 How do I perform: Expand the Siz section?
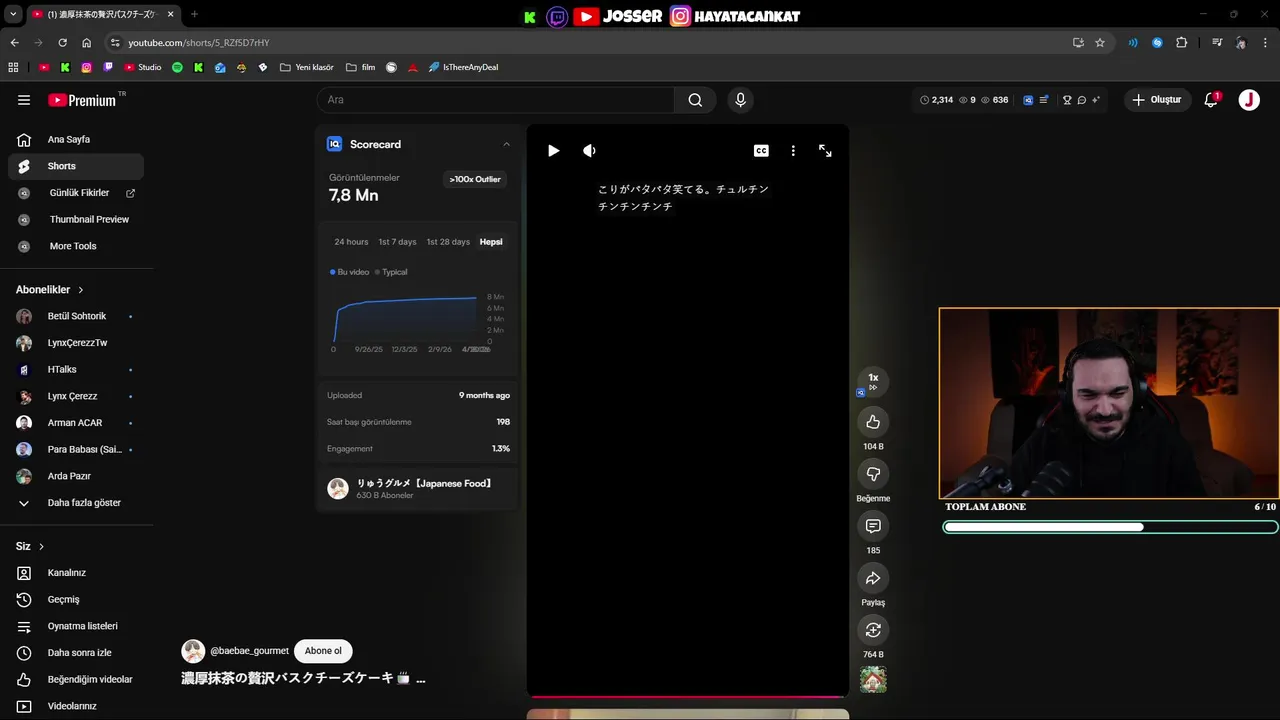pyautogui.click(x=30, y=547)
